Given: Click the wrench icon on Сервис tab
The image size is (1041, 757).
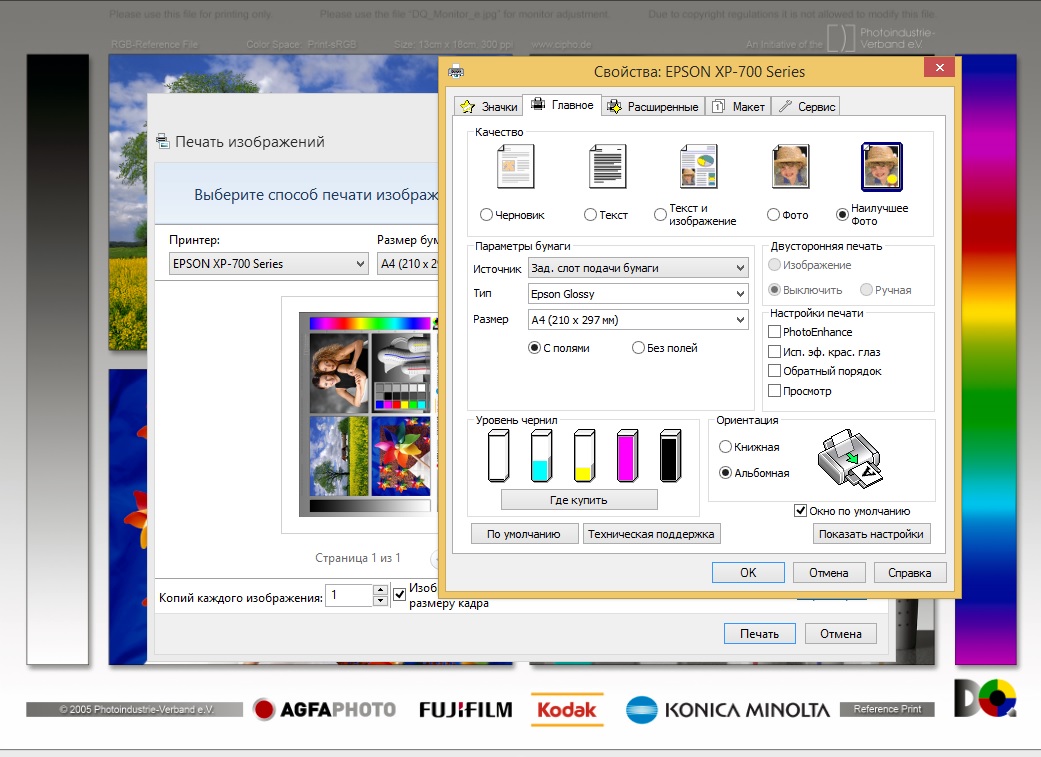Looking at the screenshot, I should (x=785, y=106).
